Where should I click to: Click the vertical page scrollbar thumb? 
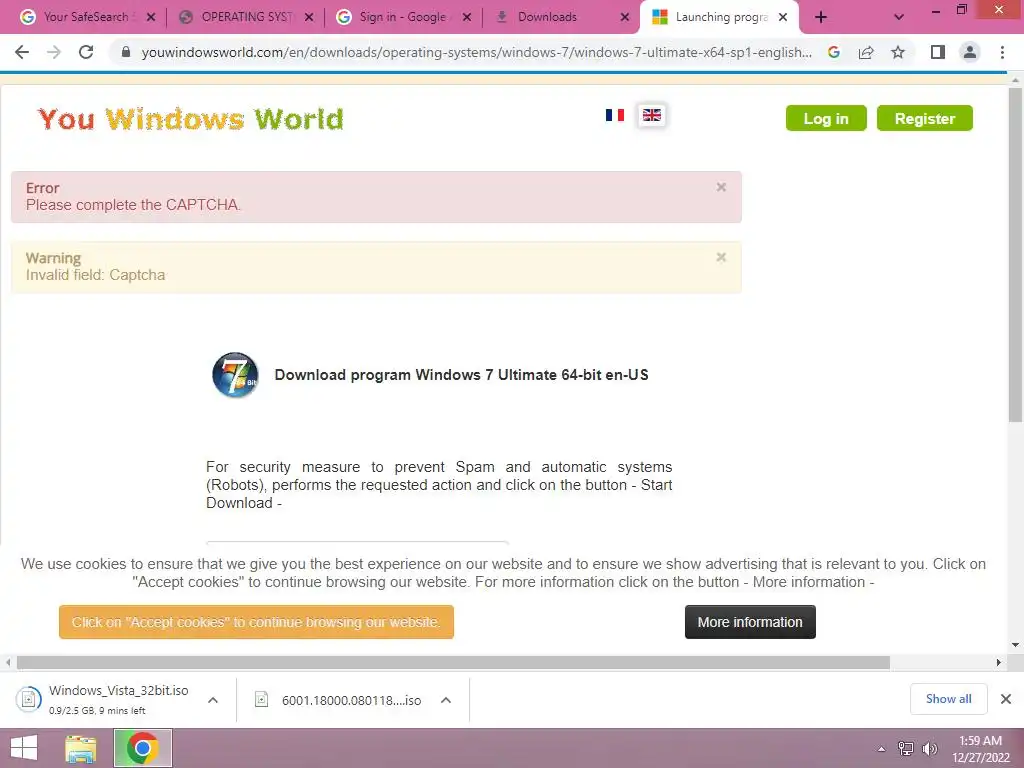click(1015, 255)
